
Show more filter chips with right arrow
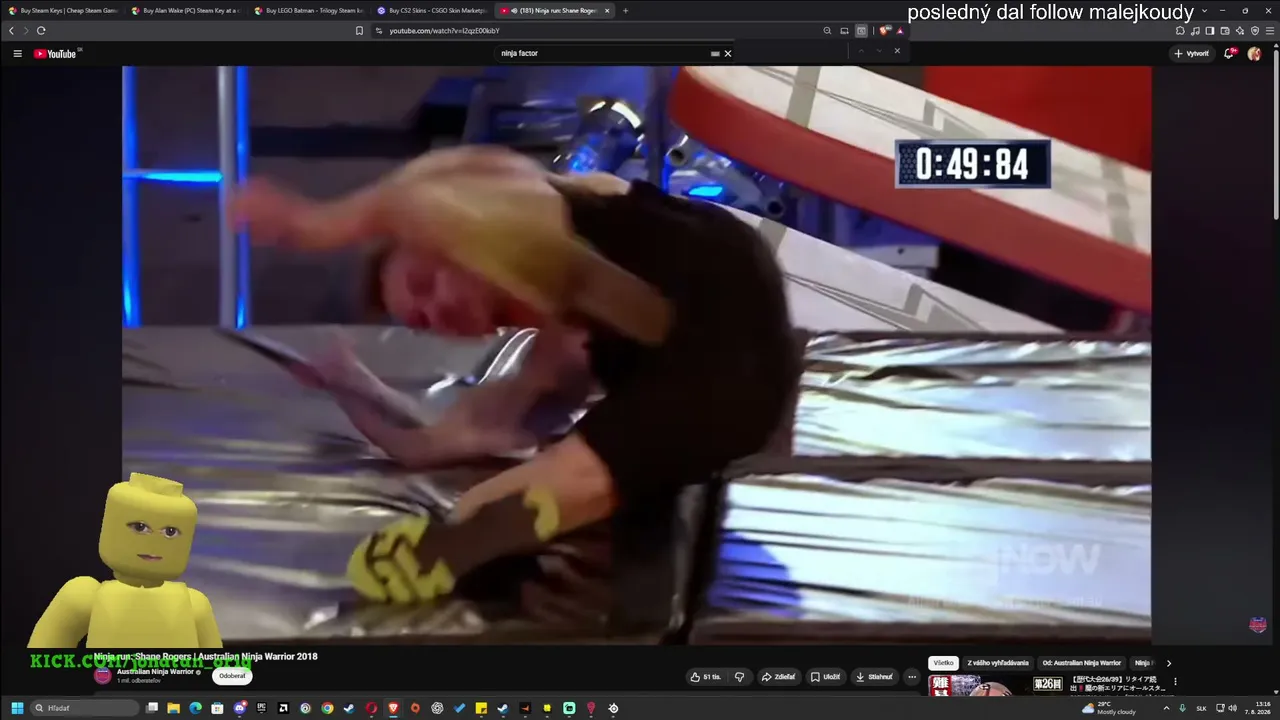[x=1169, y=663]
